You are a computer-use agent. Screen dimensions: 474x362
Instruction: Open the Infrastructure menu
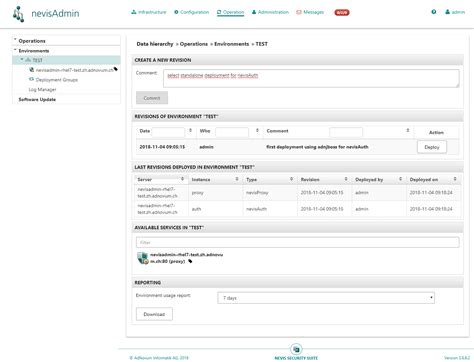(149, 12)
